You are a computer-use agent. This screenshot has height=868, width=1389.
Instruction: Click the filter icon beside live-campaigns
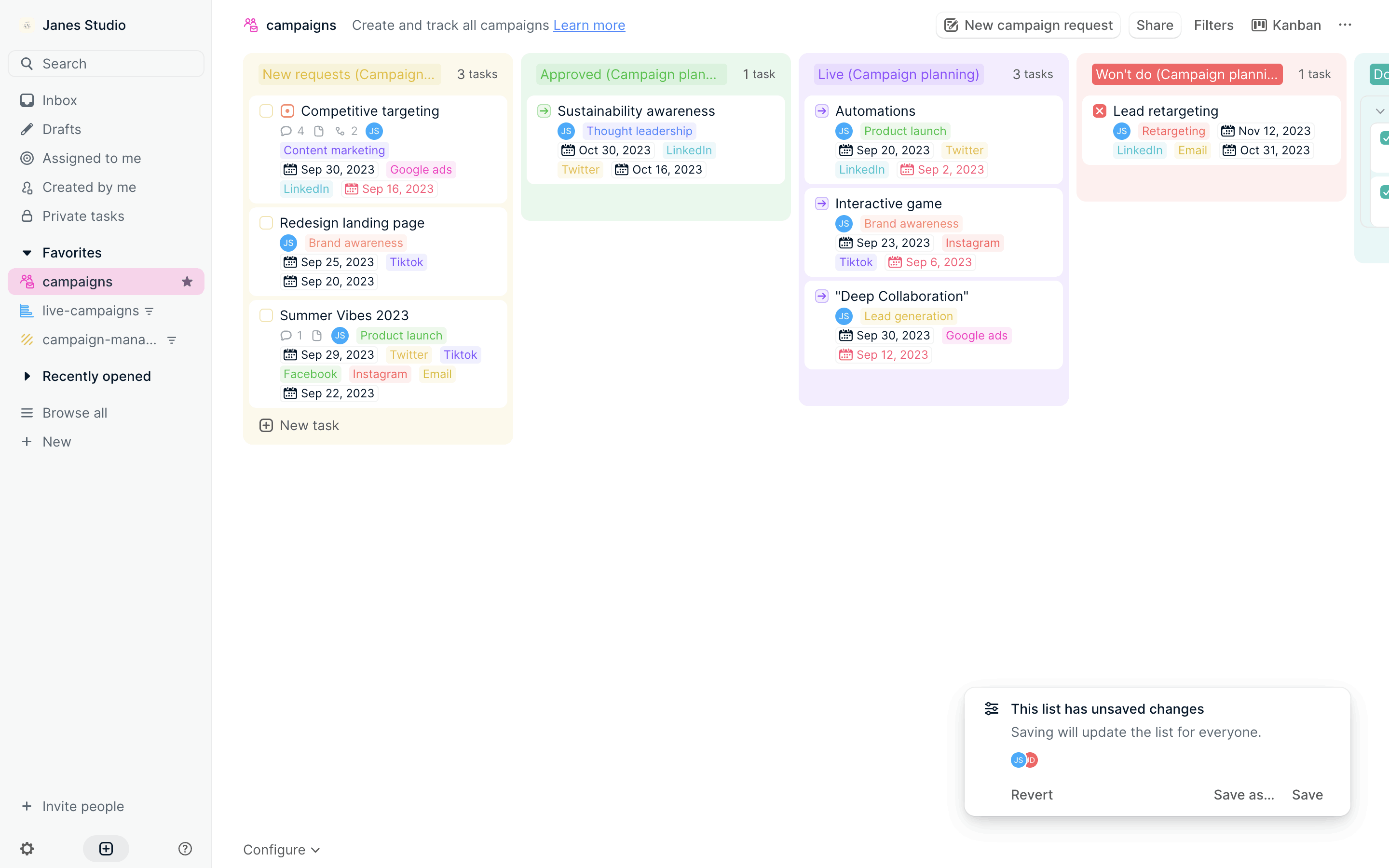149,311
